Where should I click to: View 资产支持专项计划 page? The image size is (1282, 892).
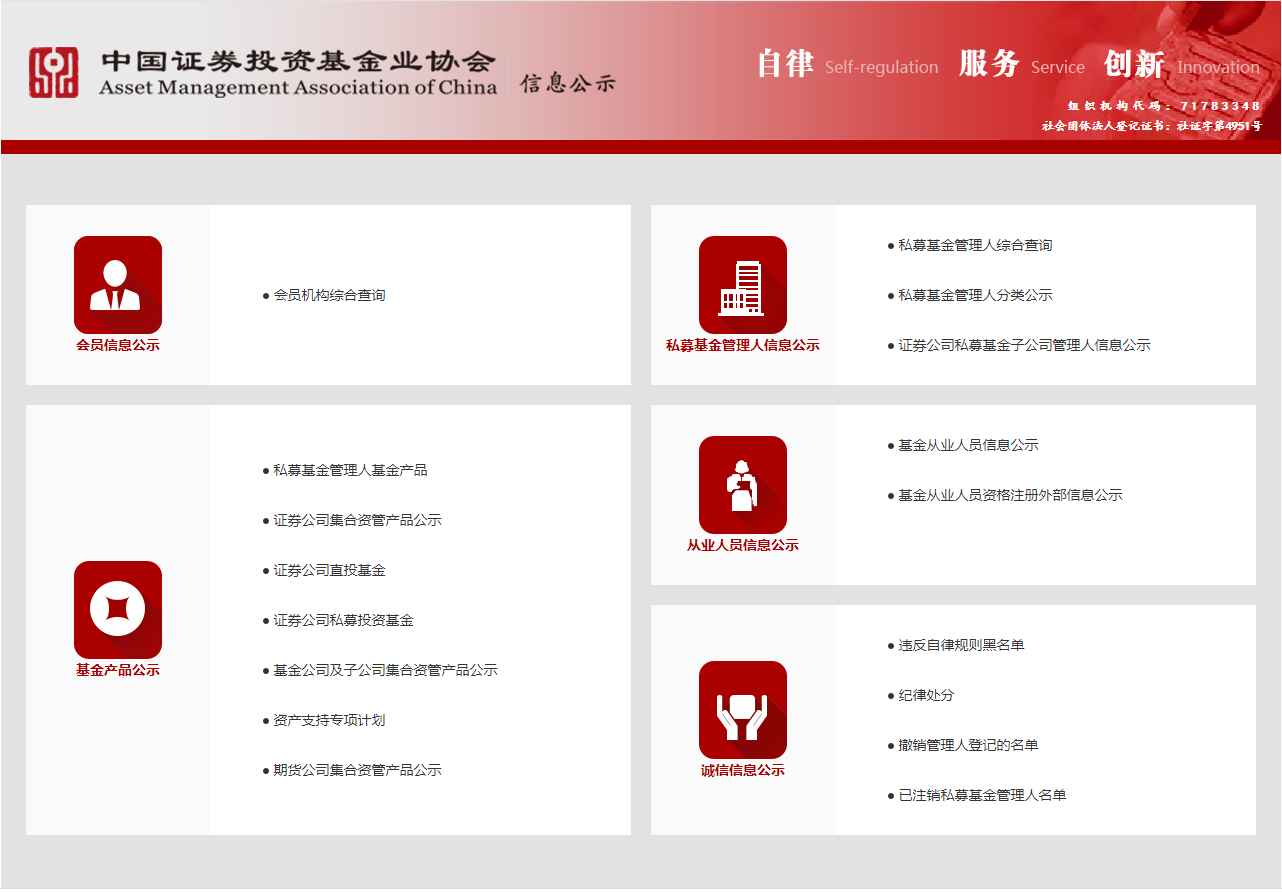[329, 720]
